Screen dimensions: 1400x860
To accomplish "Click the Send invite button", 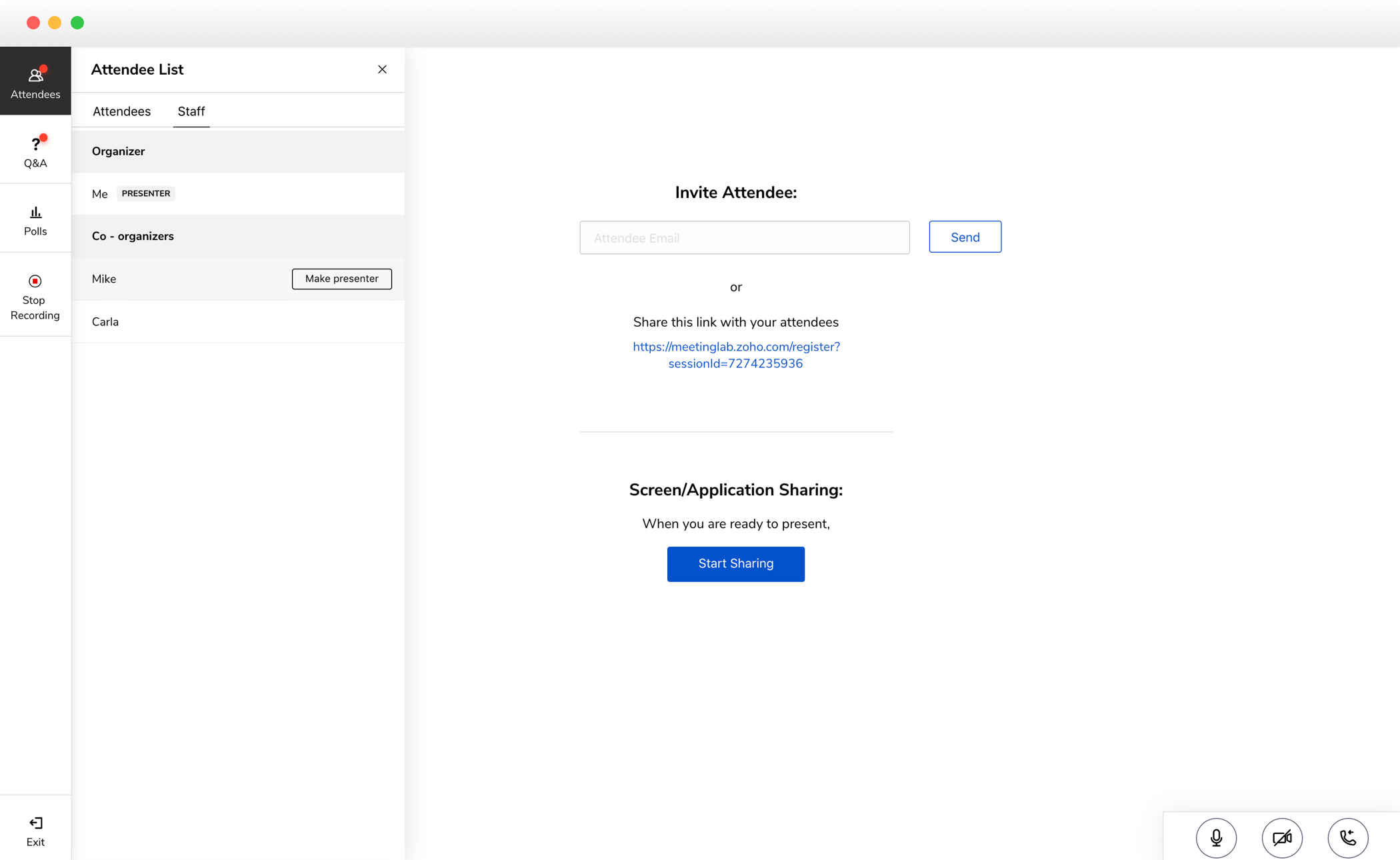I will pos(965,237).
